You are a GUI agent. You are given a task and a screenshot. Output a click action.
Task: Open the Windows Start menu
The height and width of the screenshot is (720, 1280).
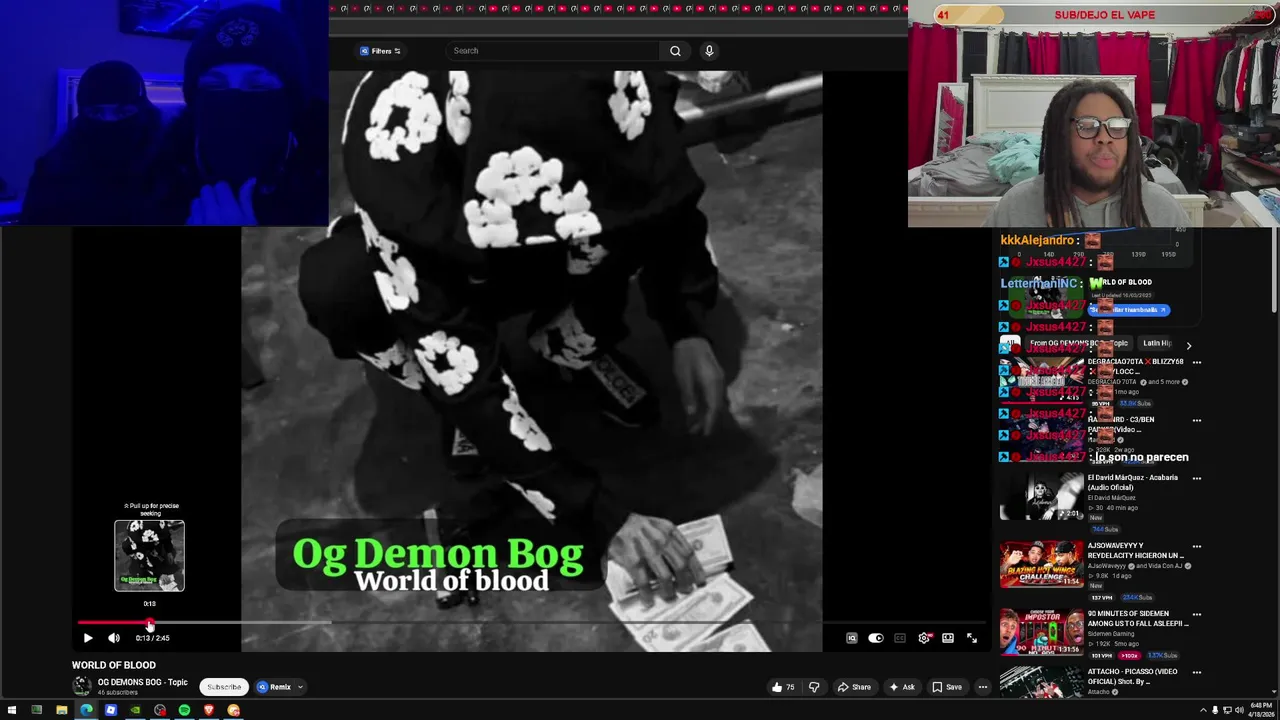[x=11, y=710]
